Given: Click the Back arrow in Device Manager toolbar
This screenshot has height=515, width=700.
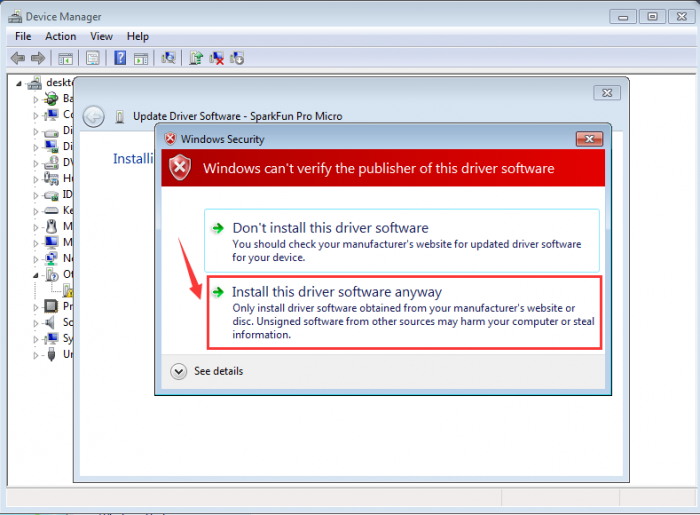Looking at the screenshot, I should [18, 58].
